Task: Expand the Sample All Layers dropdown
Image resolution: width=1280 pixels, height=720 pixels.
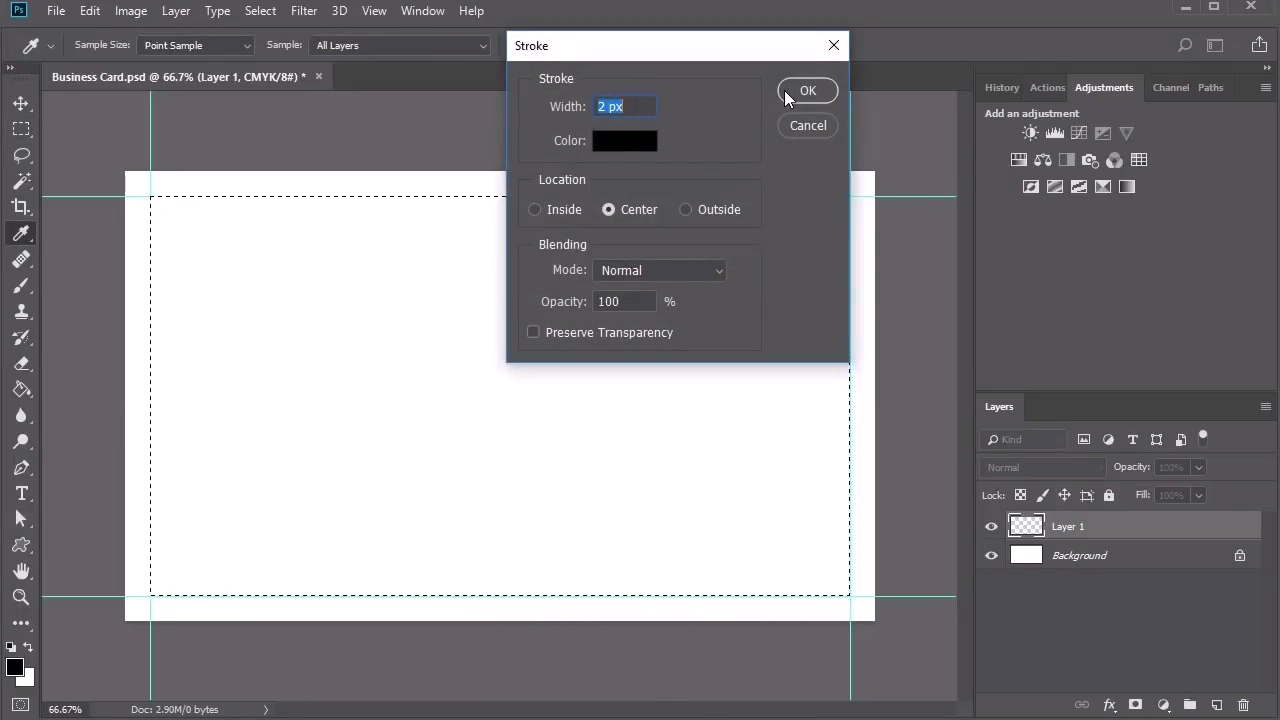Action: click(x=400, y=45)
